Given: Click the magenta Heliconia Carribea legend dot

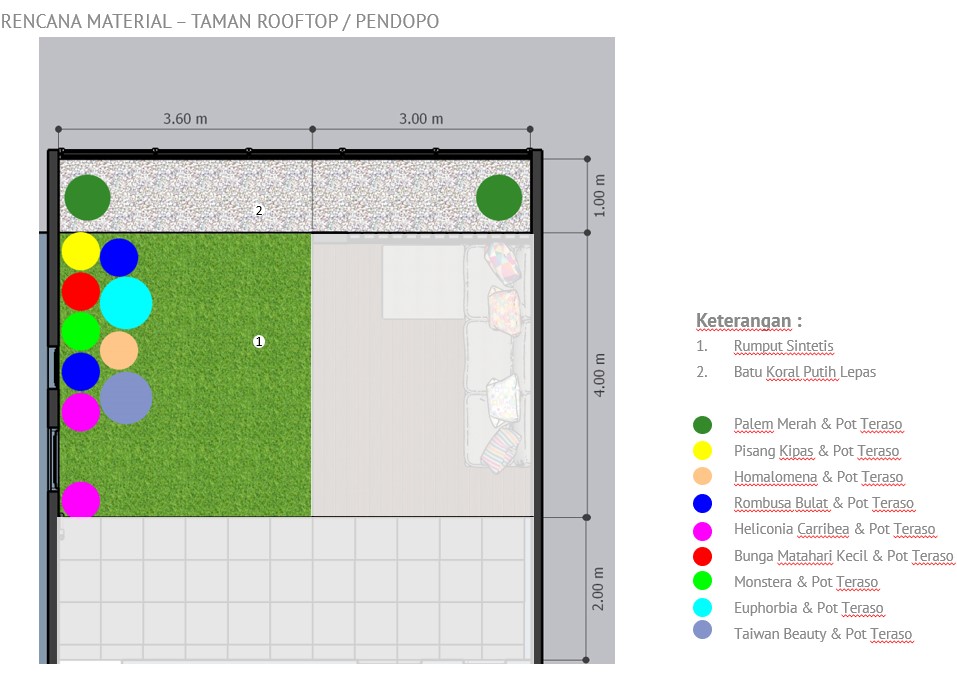Looking at the screenshot, I should (703, 529).
